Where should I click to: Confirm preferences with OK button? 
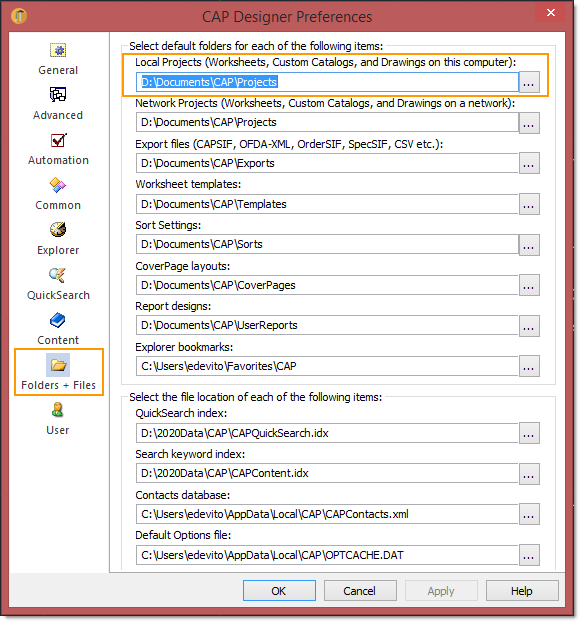coord(279,591)
